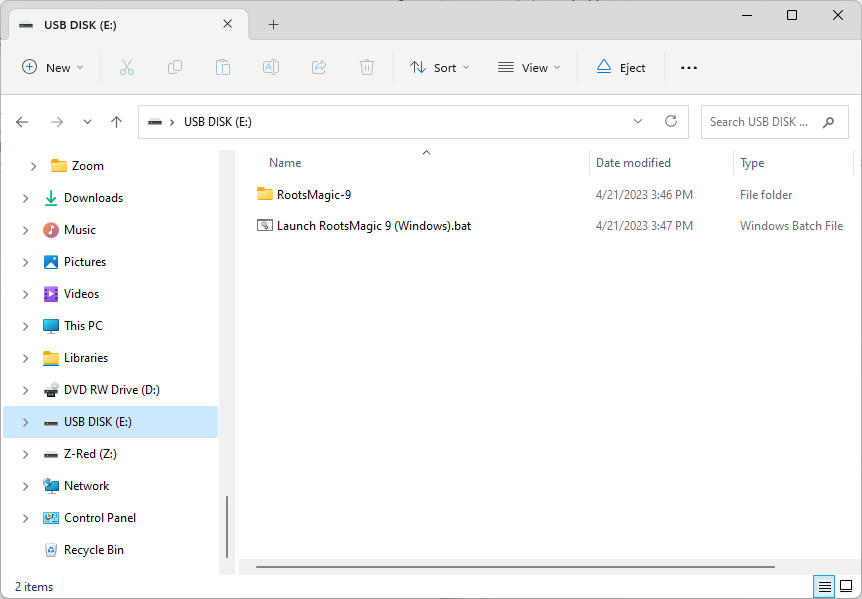Eject the USB disk
This screenshot has height=599, width=862.
point(621,67)
